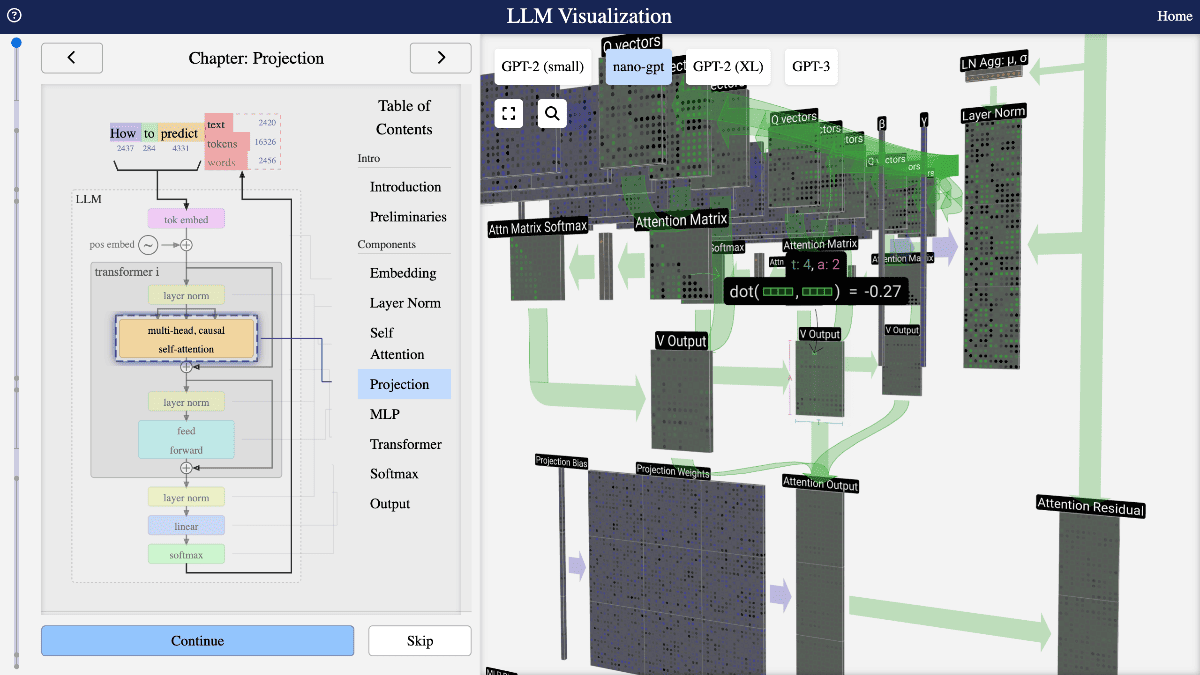Select the feed forward block in diagram
The image size is (1200, 675).
point(186,440)
